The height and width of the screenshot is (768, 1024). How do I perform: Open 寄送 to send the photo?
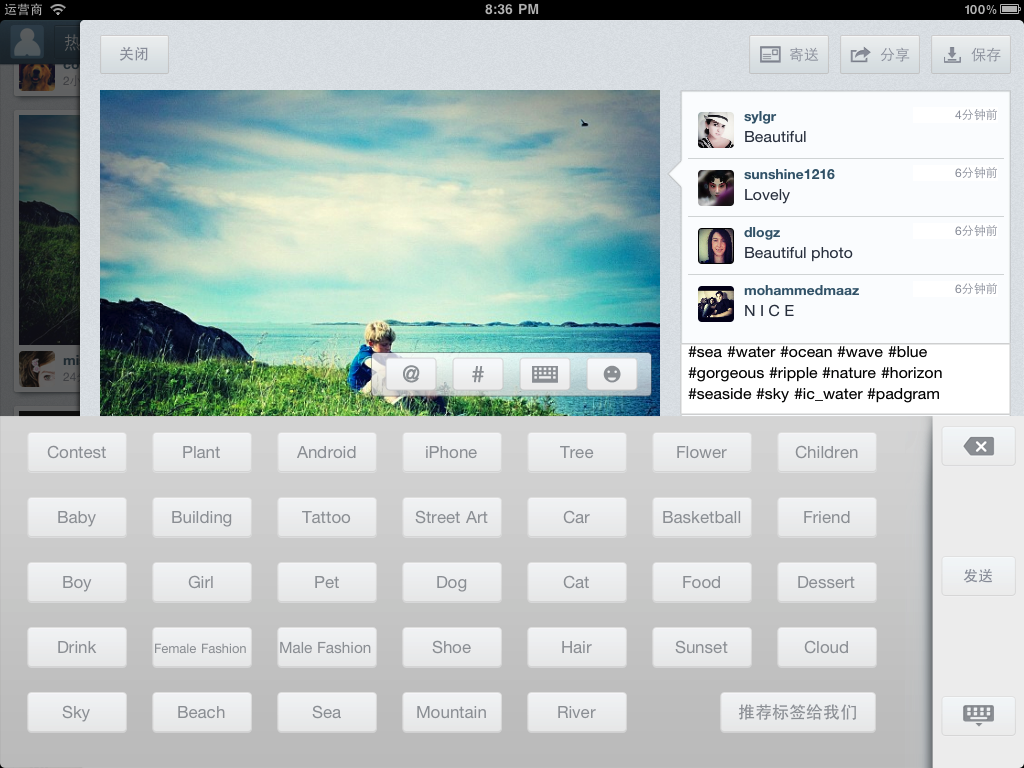[x=788, y=54]
